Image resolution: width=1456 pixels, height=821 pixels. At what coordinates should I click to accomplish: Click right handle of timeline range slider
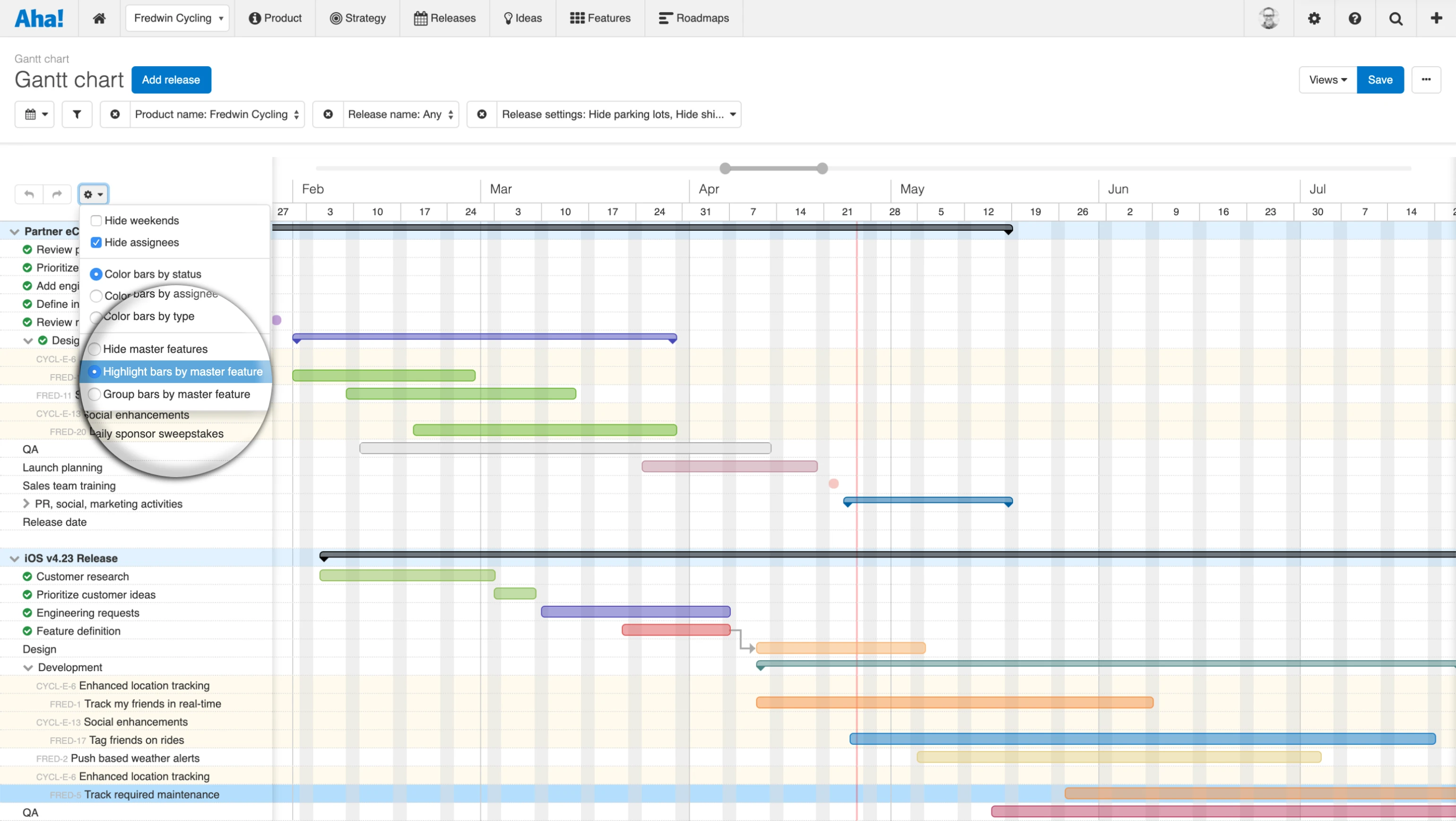823,168
